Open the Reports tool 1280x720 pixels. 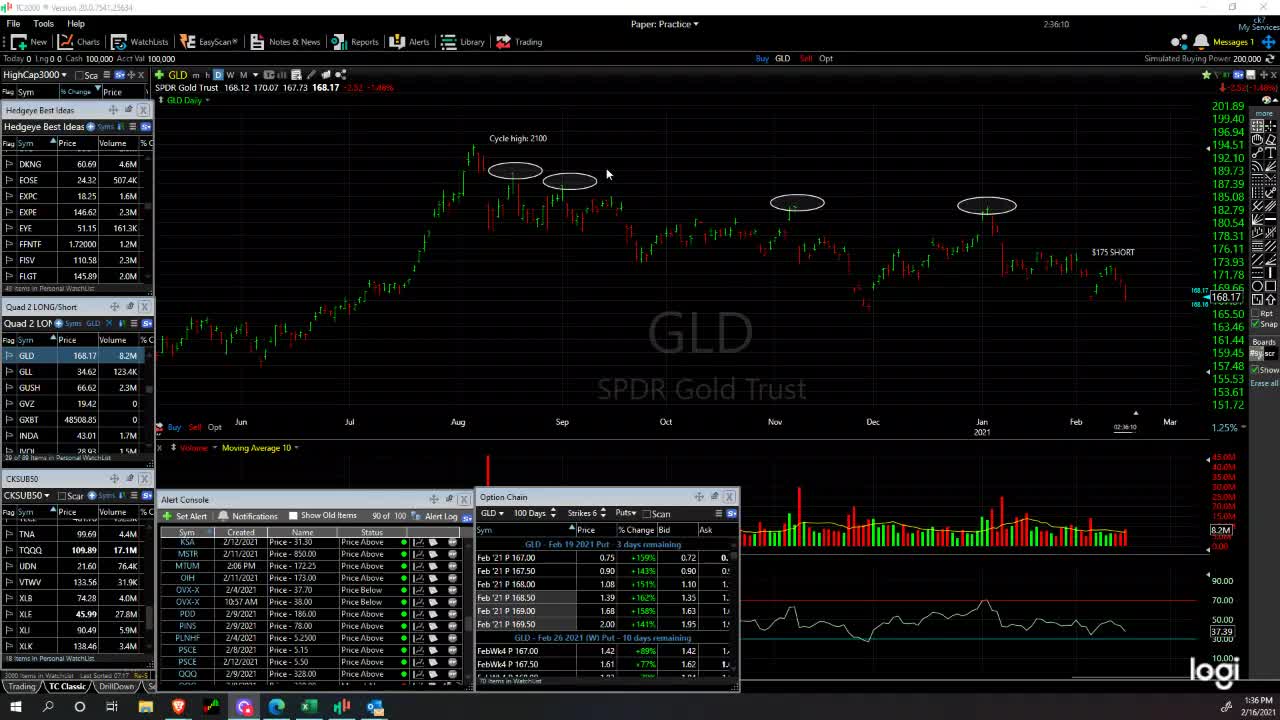point(355,42)
